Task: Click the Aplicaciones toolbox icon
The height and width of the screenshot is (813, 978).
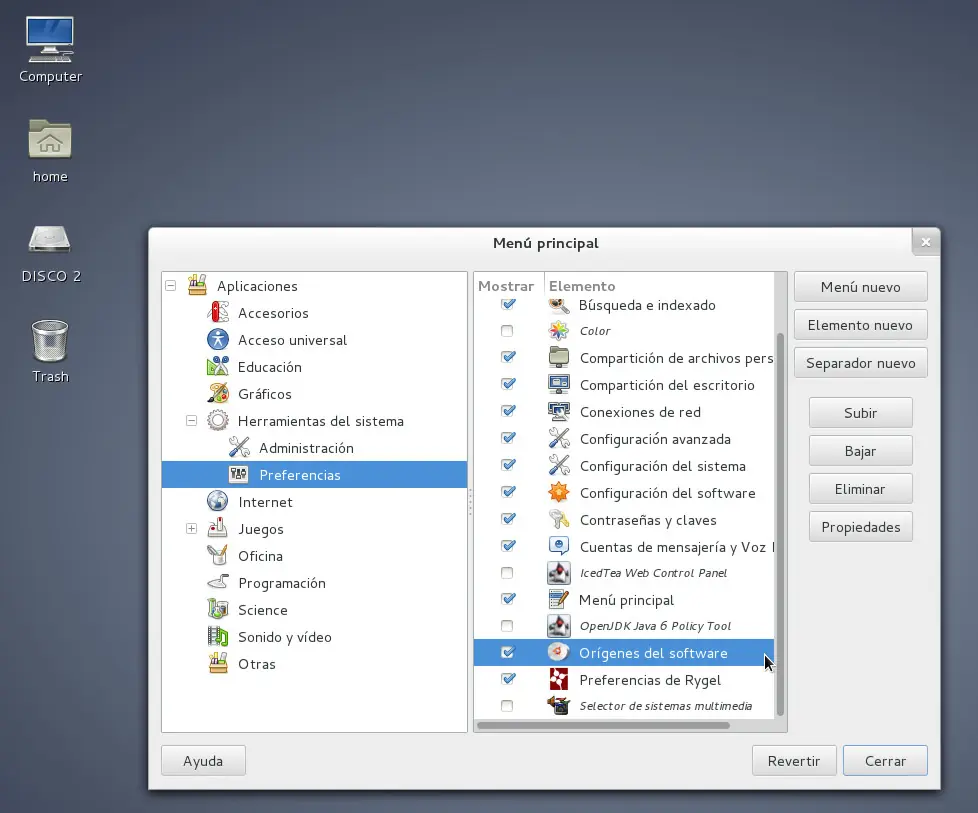Action: [x=197, y=285]
